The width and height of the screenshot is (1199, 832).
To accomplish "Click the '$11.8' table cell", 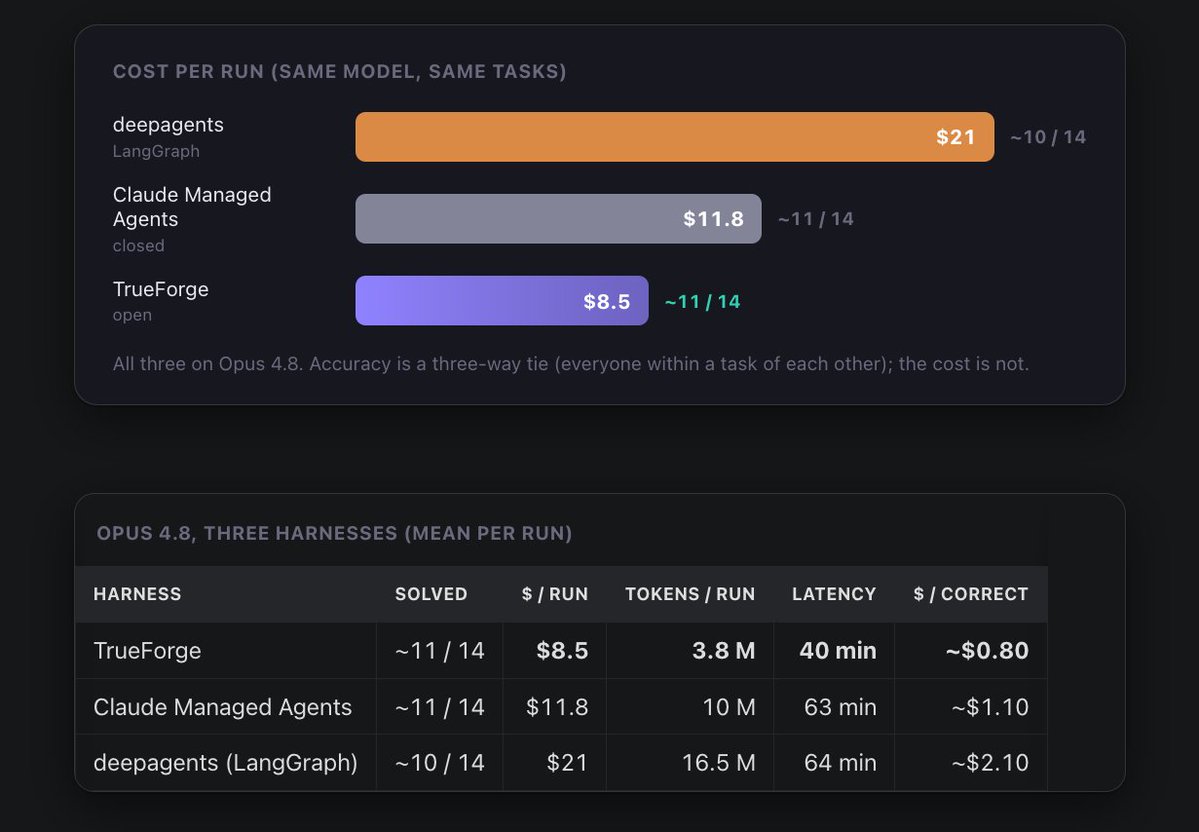I will pos(557,707).
